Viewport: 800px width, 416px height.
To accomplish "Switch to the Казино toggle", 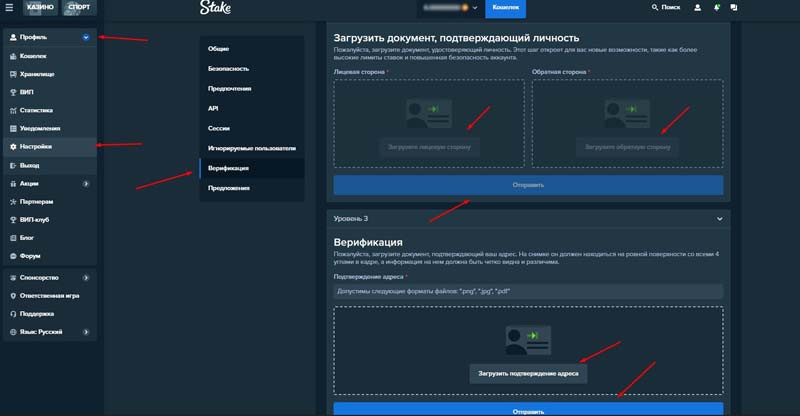I will coord(26,8).
